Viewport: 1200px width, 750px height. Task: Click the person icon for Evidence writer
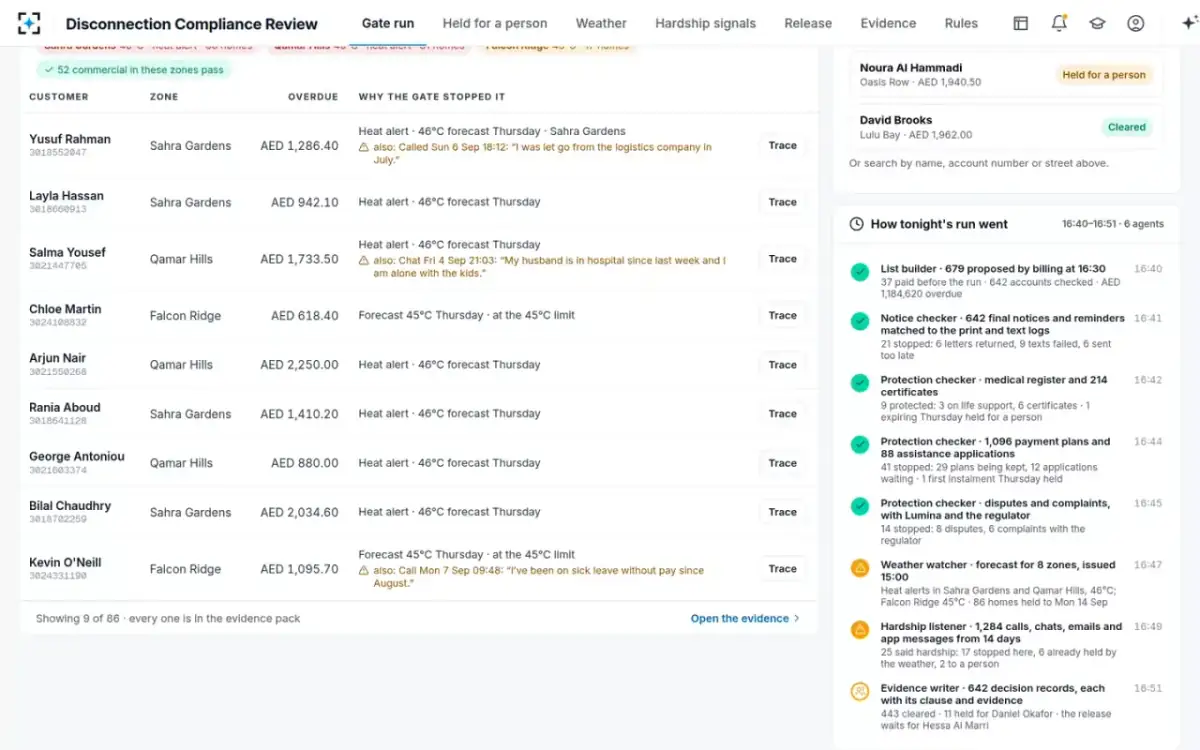pos(859,691)
